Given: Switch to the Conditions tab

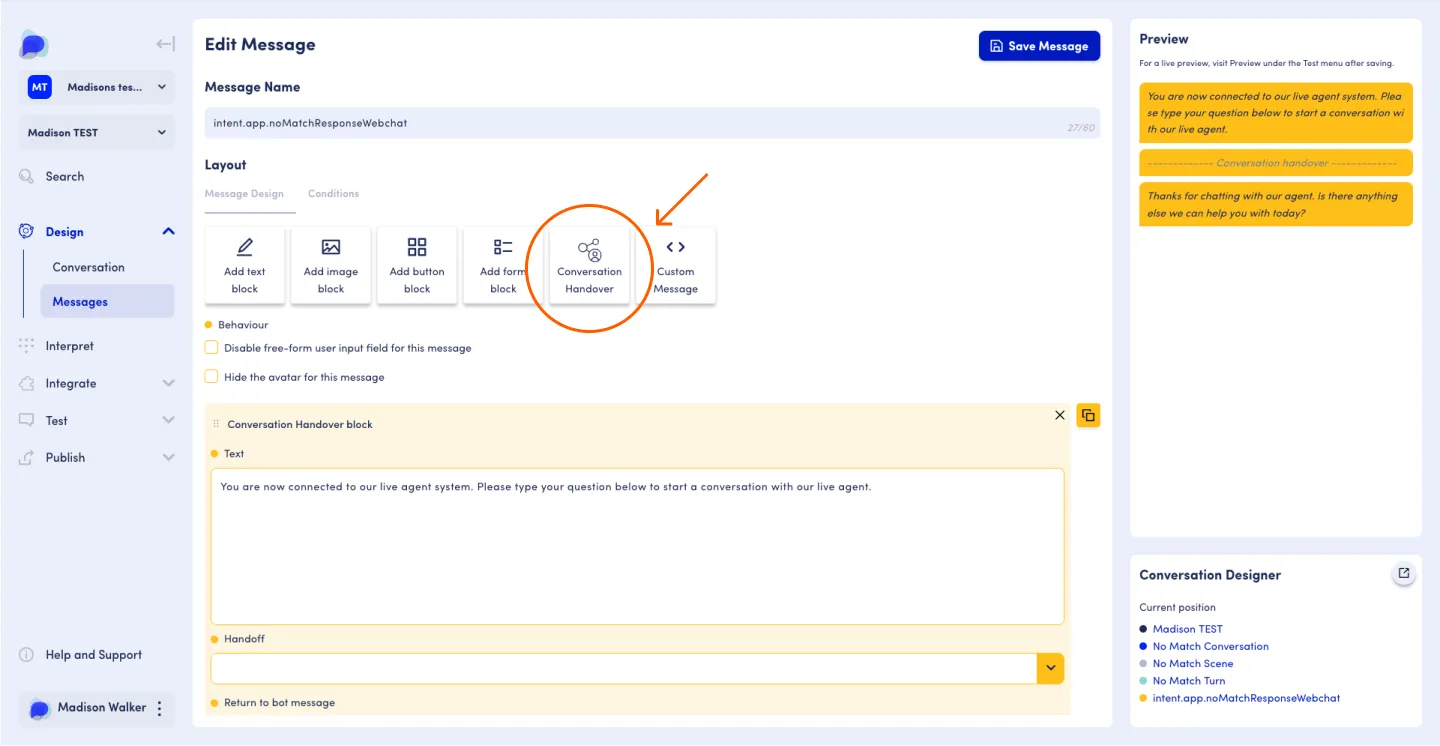Looking at the screenshot, I should 333,194.
